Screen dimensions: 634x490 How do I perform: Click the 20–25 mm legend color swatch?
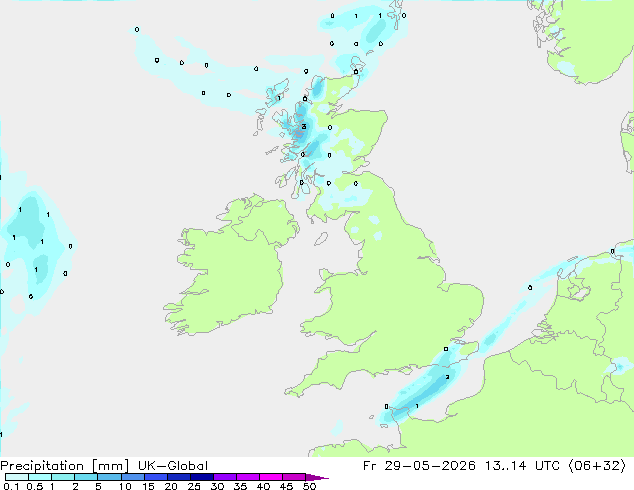point(179,477)
